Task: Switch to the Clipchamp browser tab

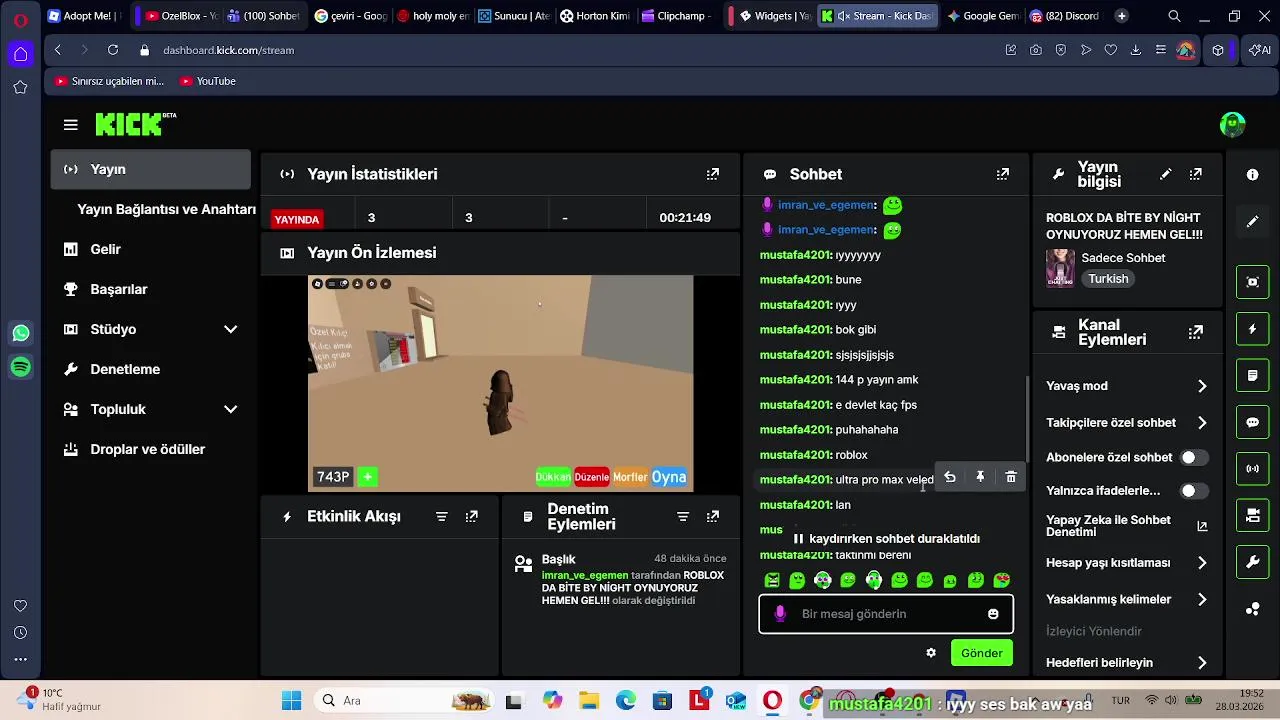Action: (x=677, y=16)
